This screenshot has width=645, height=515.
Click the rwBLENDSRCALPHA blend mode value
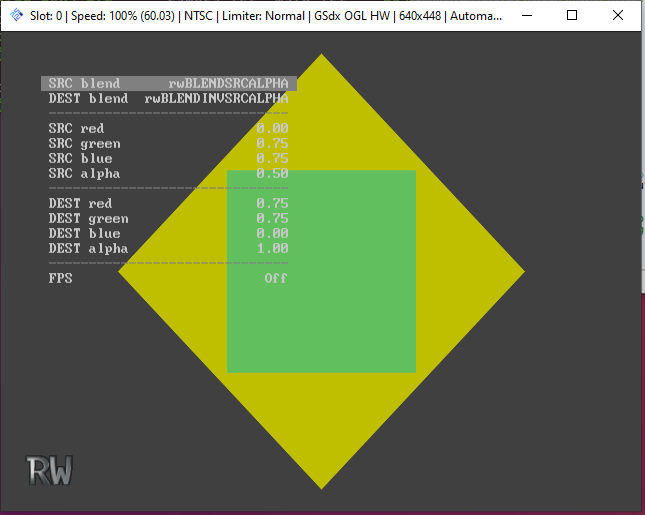(x=228, y=84)
